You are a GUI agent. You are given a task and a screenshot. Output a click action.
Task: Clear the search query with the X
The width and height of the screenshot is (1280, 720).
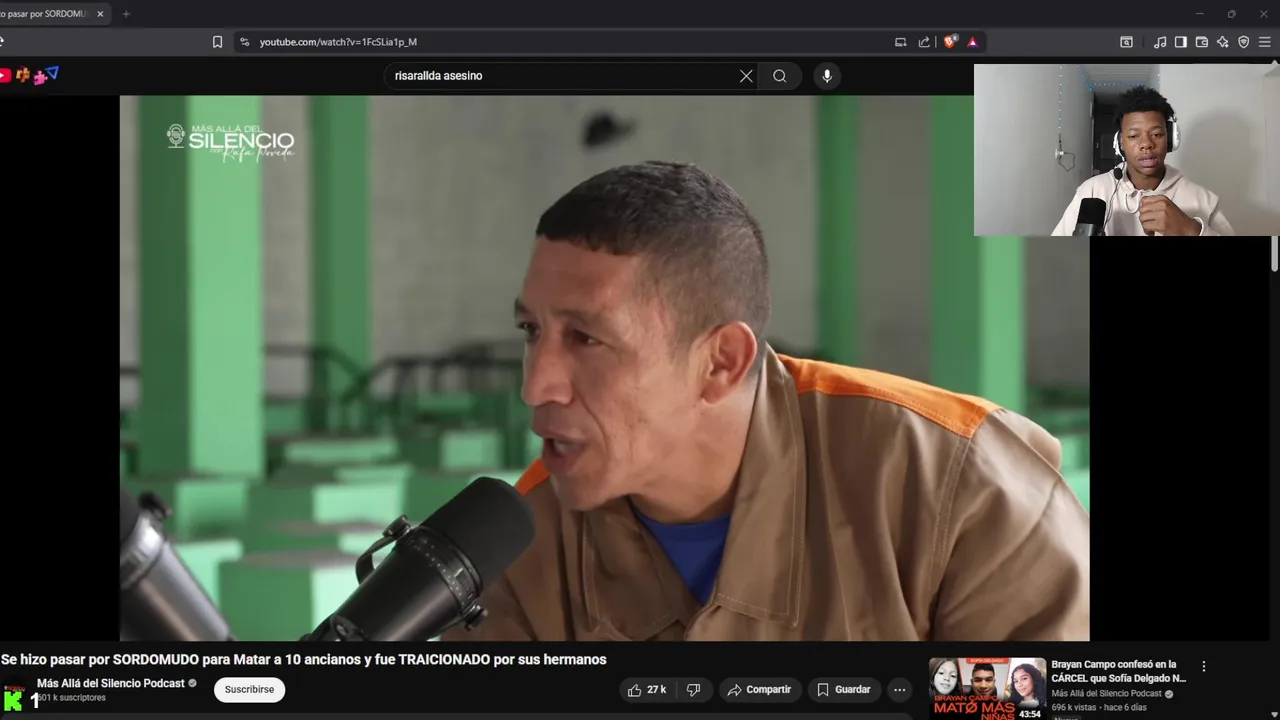click(746, 76)
